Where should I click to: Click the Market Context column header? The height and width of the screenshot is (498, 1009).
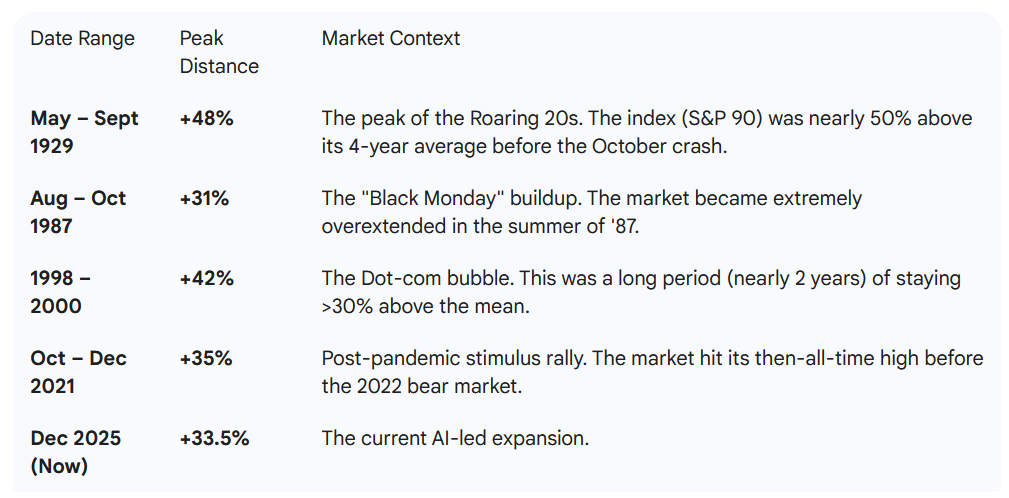click(391, 39)
